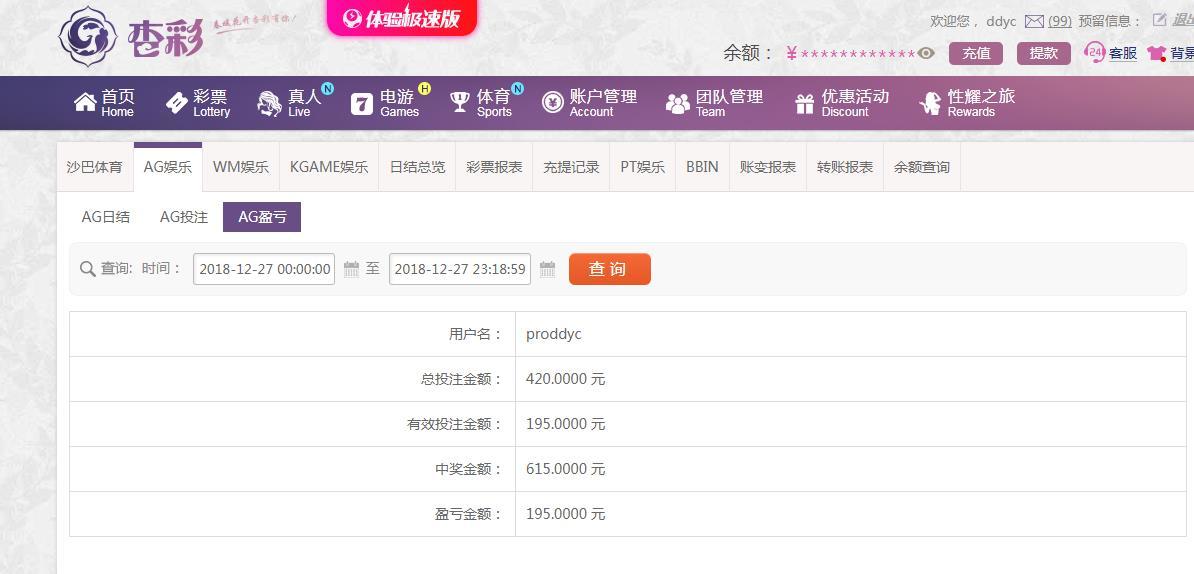
Task: Click the edit note icon beside 预留信息
Action: pyautogui.click(x=1160, y=20)
